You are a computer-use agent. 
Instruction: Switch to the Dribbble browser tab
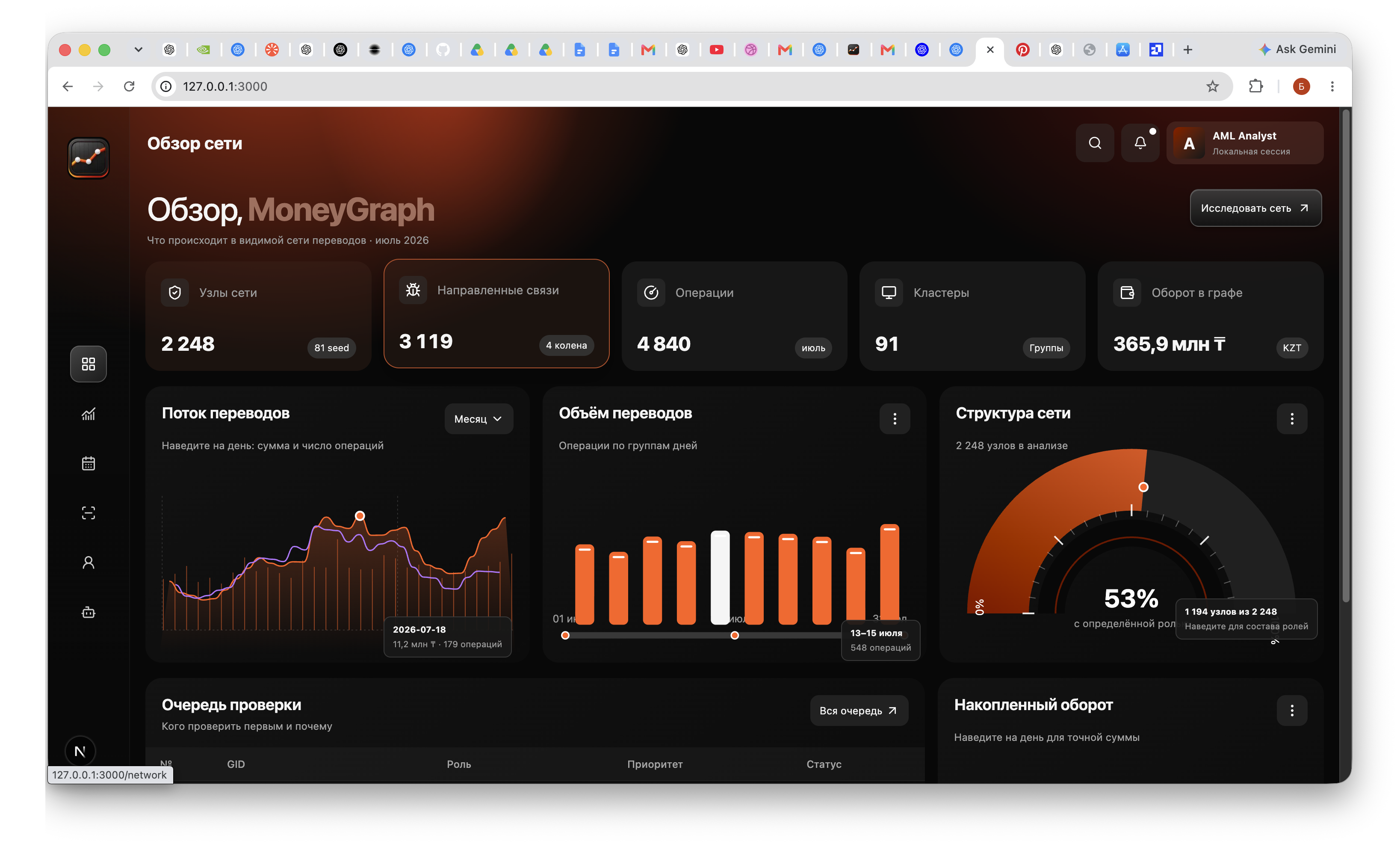tap(750, 50)
